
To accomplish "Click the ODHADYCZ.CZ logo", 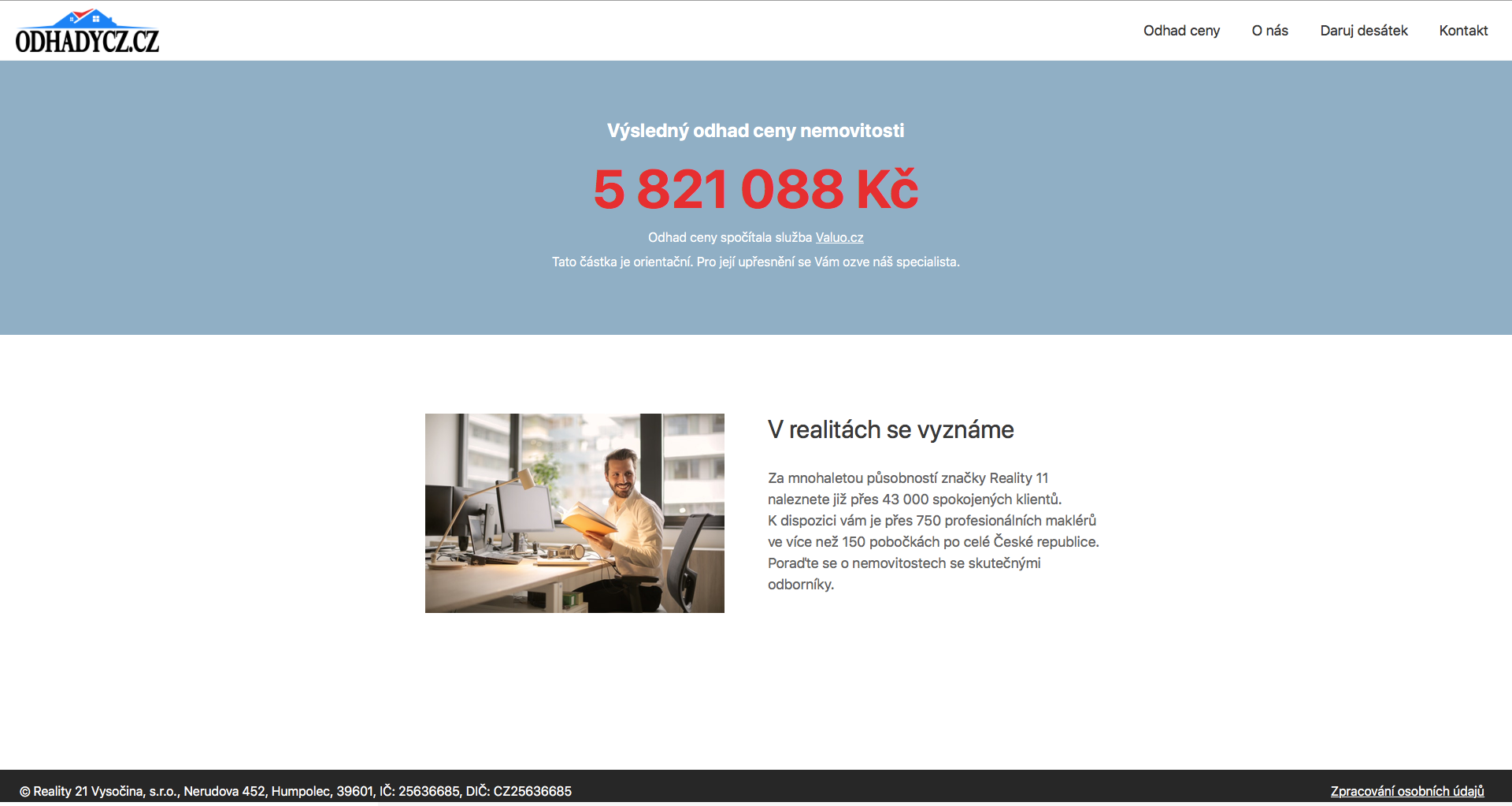I will tap(87, 32).
